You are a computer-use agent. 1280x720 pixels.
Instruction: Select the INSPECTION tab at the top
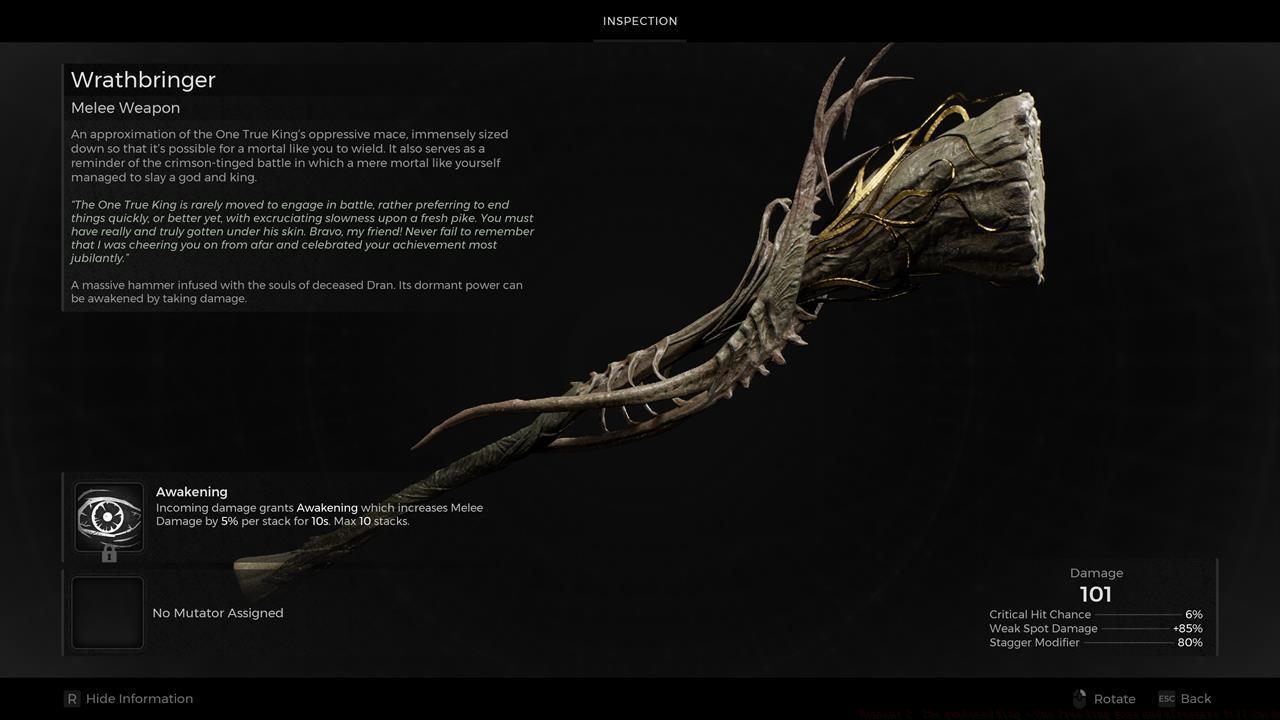point(640,21)
